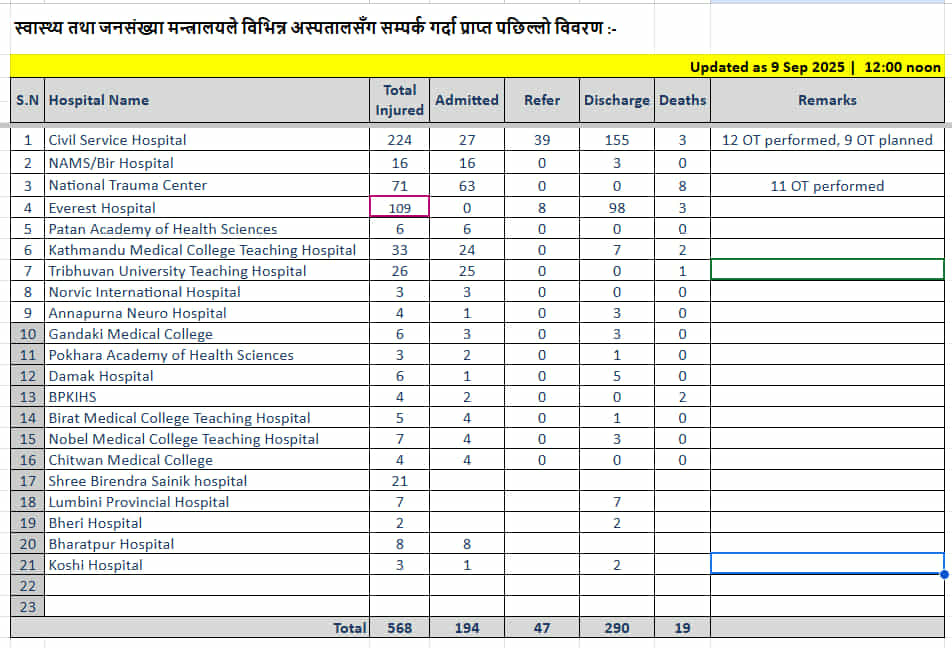Select the "Deaths" column header cell

682,100
